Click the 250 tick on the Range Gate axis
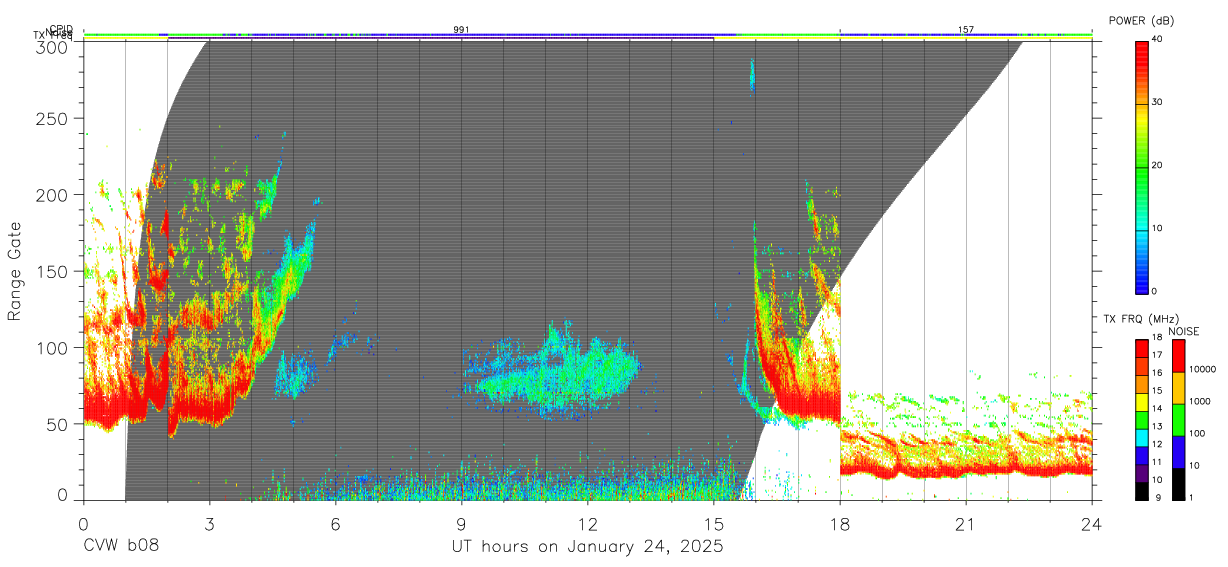Image resolution: width=1228 pixels, height=567 pixels. coord(52,119)
